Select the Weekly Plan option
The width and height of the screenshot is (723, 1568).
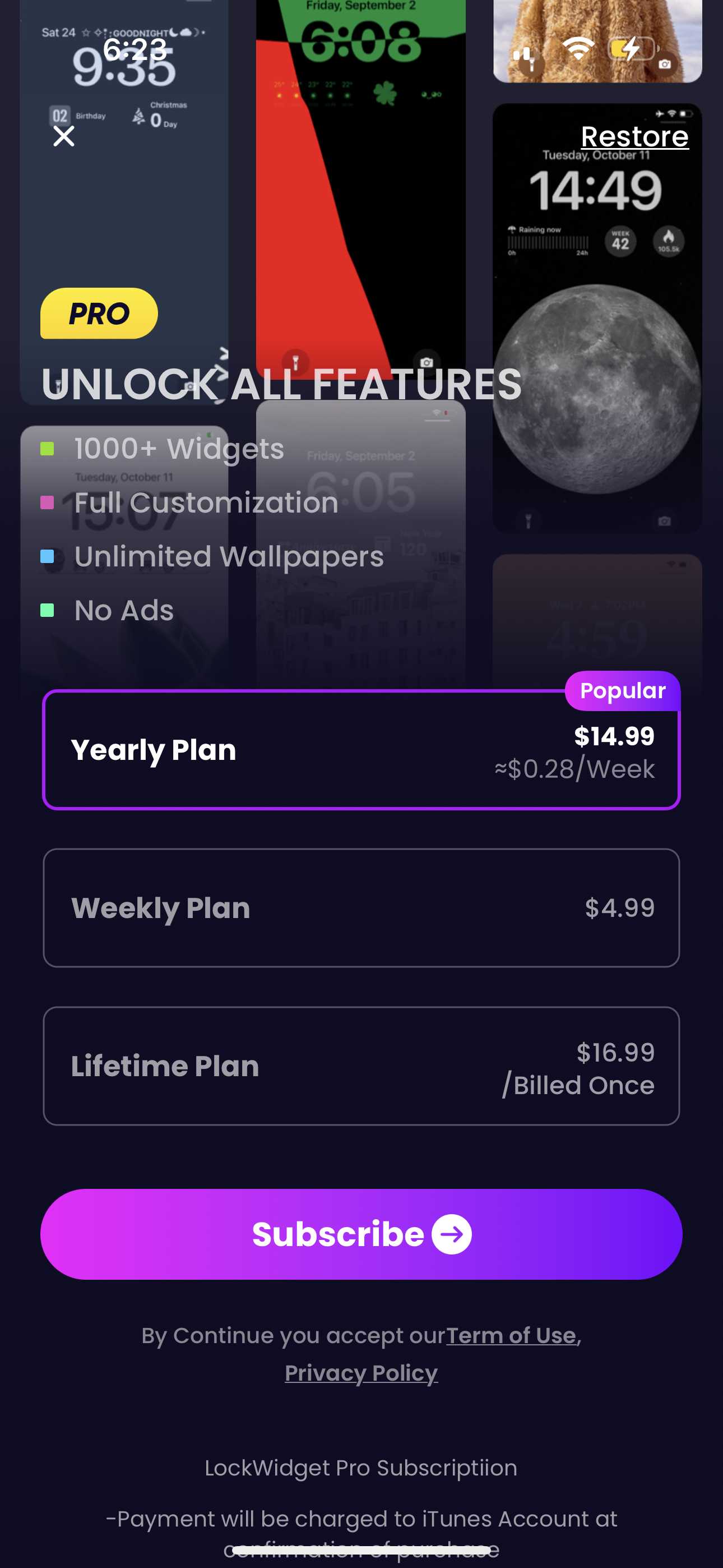[361, 907]
